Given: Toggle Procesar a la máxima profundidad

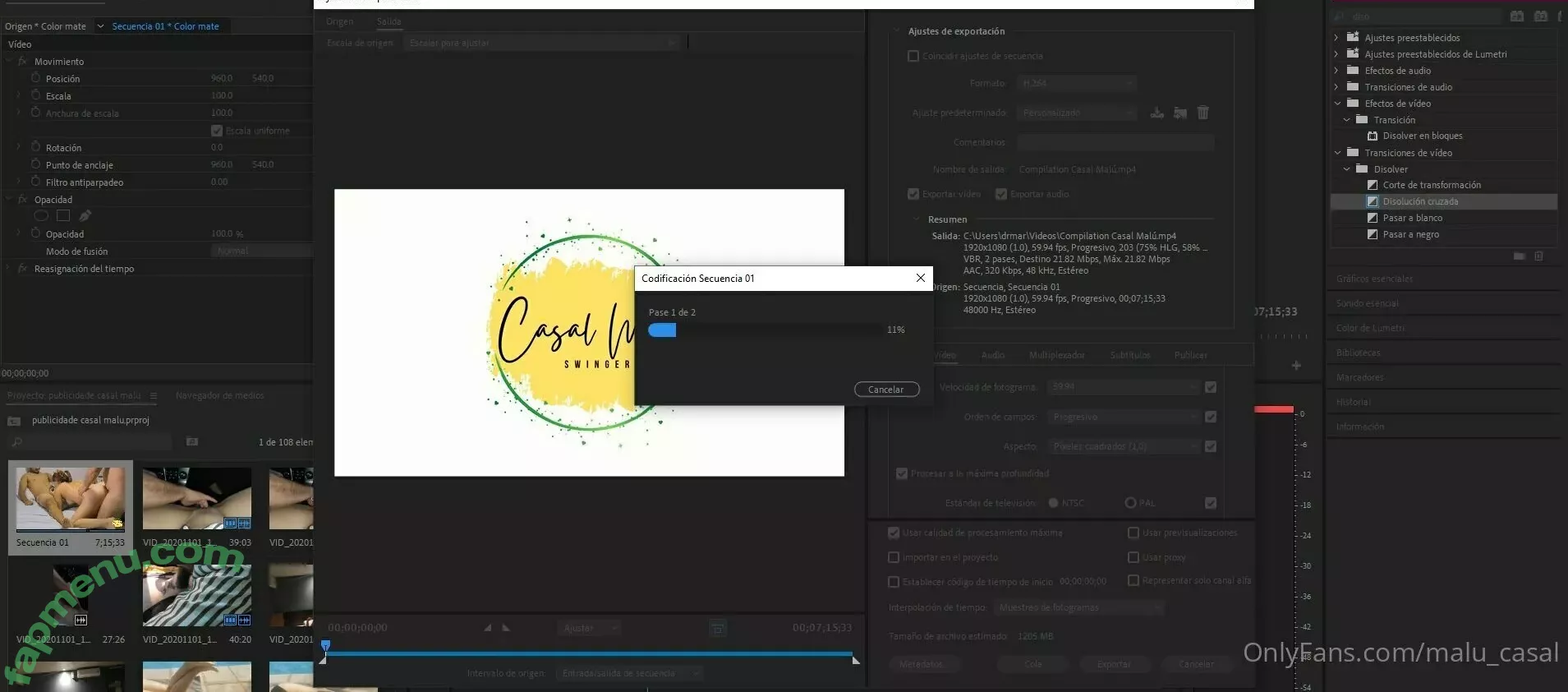Looking at the screenshot, I should click(902, 473).
